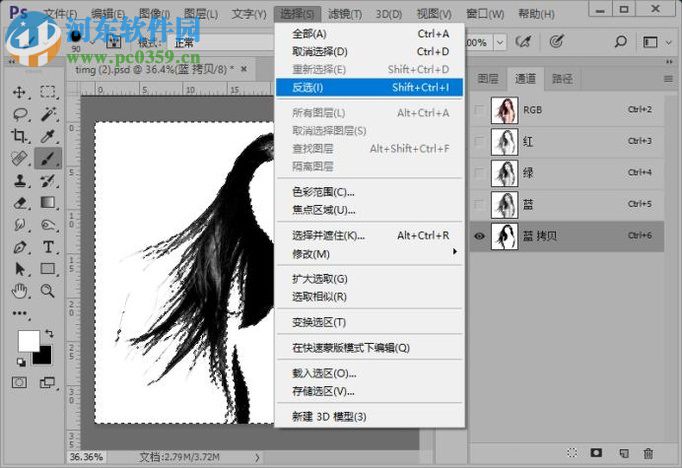Close the timg (2).psd document tab

tap(244, 69)
